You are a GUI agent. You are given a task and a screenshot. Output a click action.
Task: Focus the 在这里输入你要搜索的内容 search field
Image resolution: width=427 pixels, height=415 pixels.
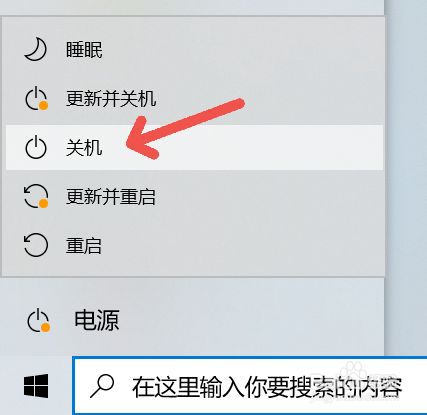pyautogui.click(x=249, y=386)
